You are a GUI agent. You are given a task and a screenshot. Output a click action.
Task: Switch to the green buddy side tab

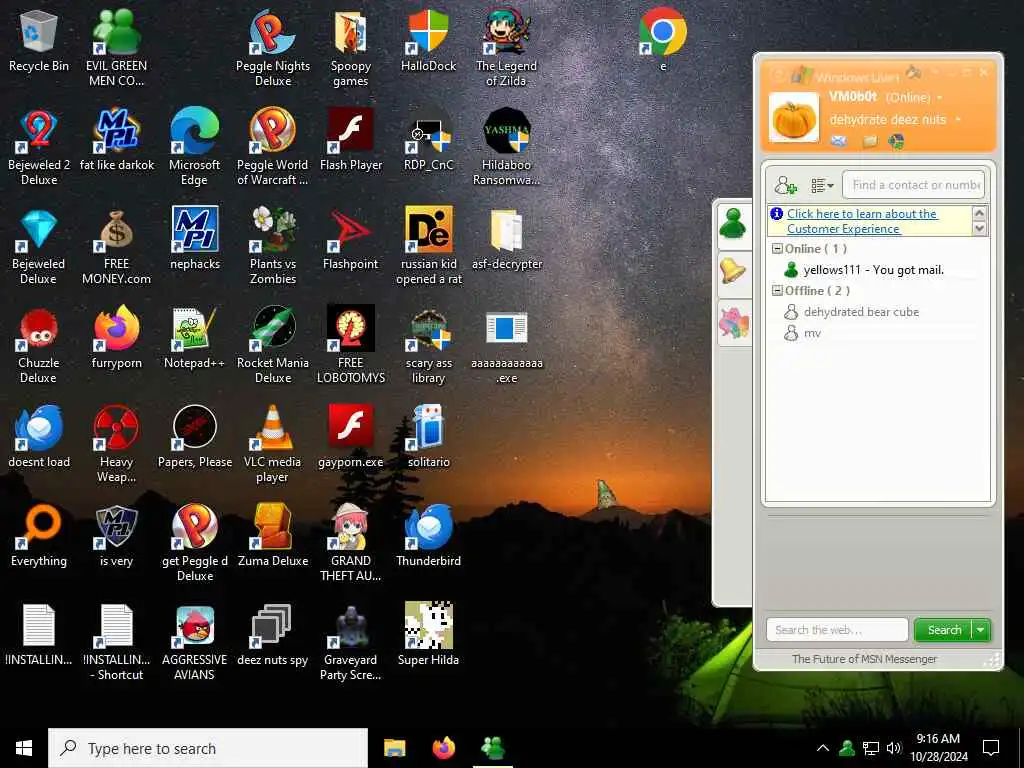(x=733, y=224)
